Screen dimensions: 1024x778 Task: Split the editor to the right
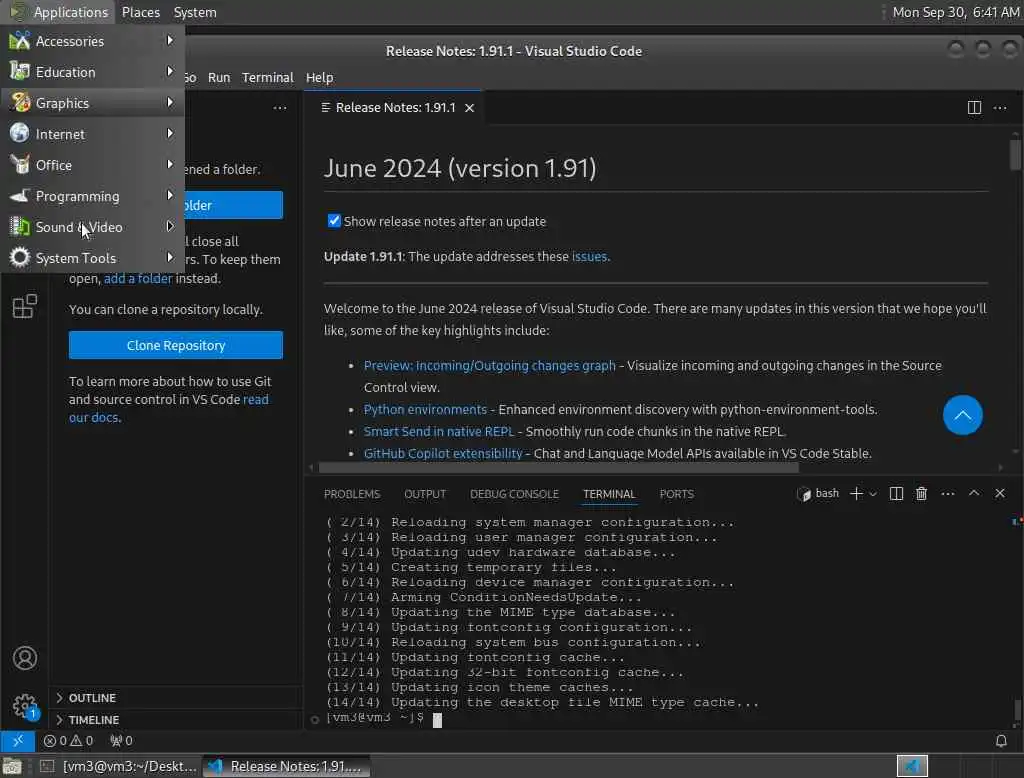974,107
